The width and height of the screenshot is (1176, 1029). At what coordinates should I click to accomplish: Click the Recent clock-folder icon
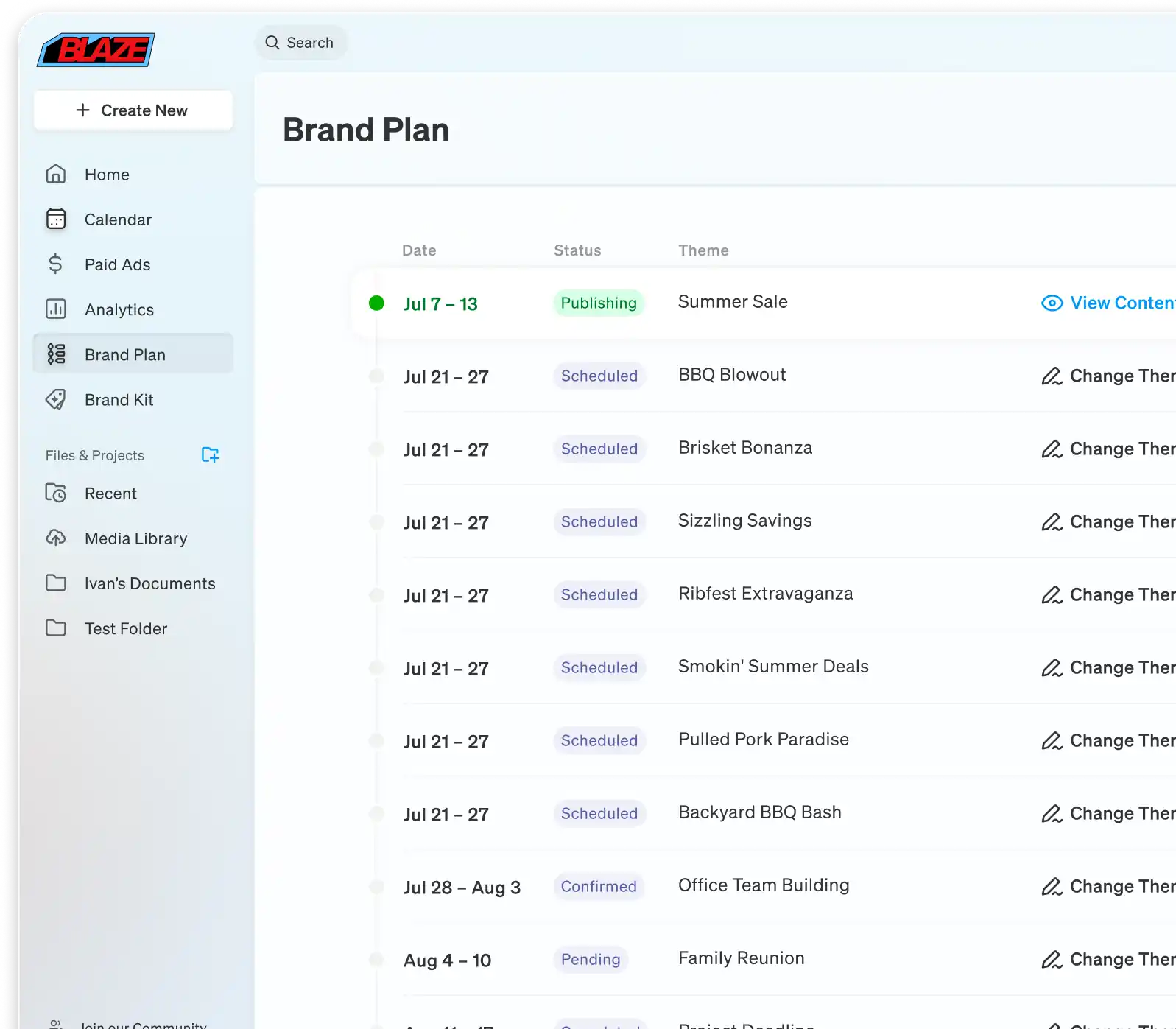pos(56,494)
